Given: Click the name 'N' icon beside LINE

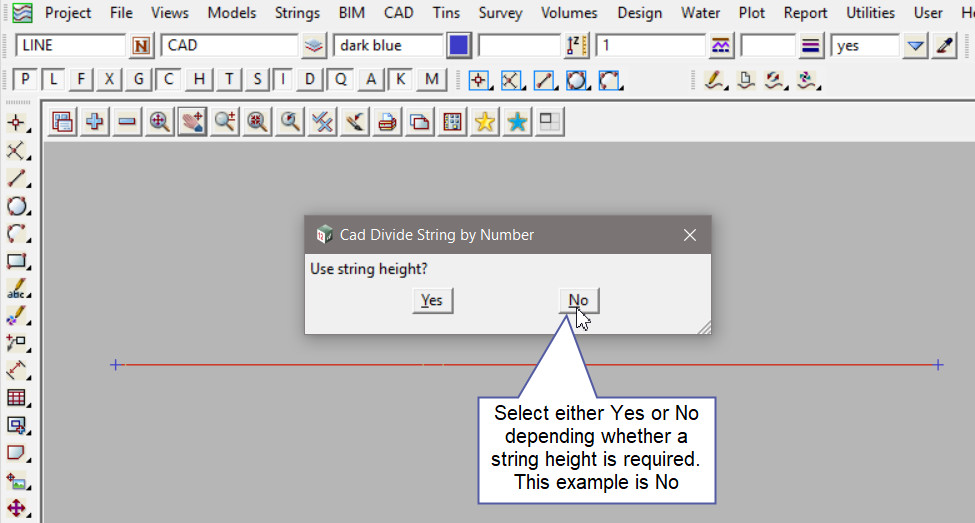Looking at the screenshot, I should (x=141, y=46).
